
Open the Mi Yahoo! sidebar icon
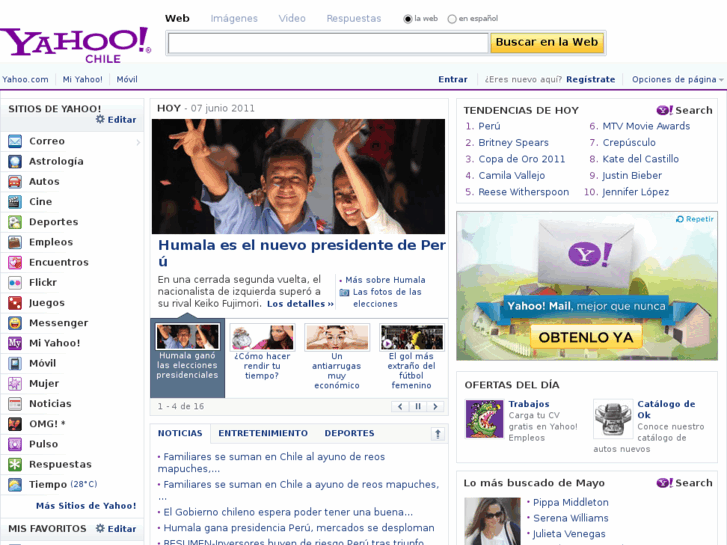click(x=15, y=343)
